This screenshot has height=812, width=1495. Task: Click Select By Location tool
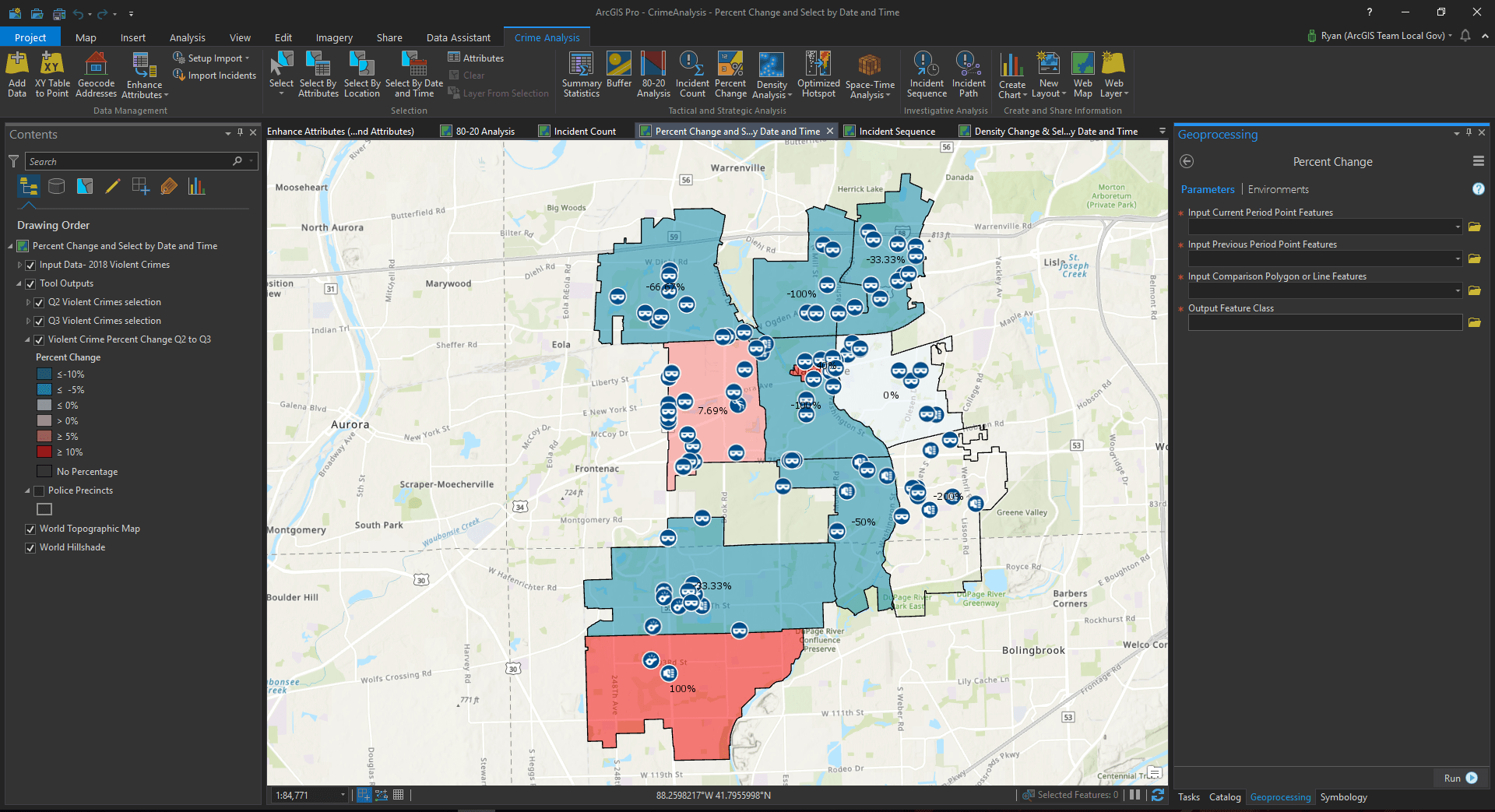362,75
